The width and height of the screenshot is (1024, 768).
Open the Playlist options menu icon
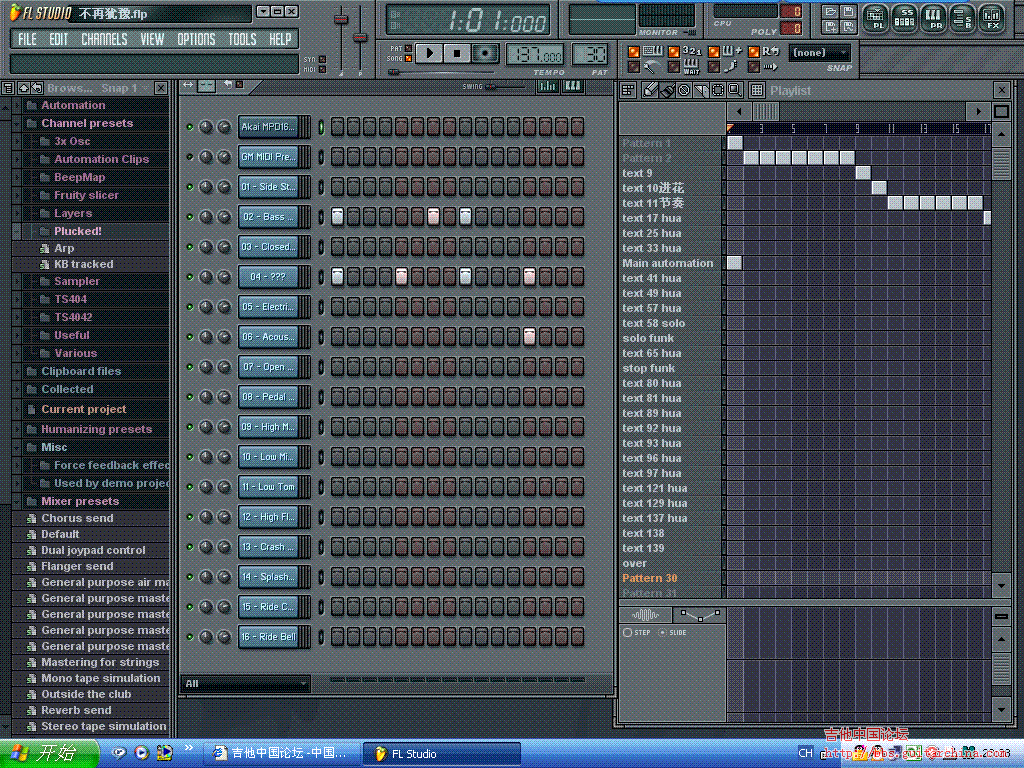tap(628, 90)
